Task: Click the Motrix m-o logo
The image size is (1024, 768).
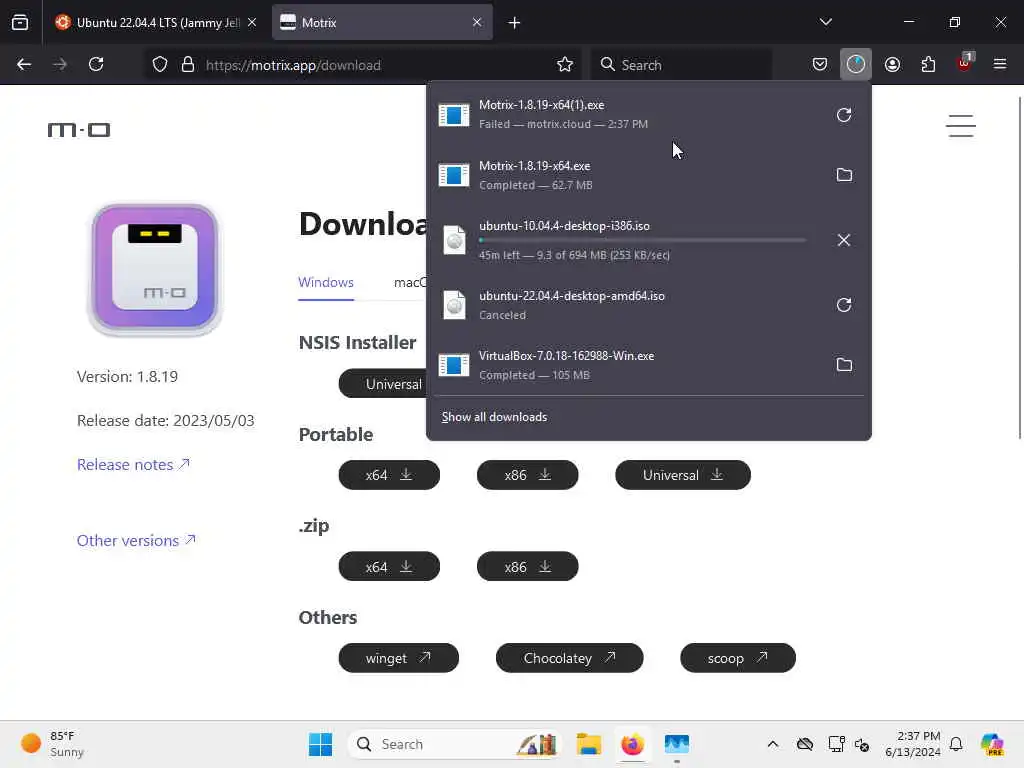Action: tap(79, 130)
